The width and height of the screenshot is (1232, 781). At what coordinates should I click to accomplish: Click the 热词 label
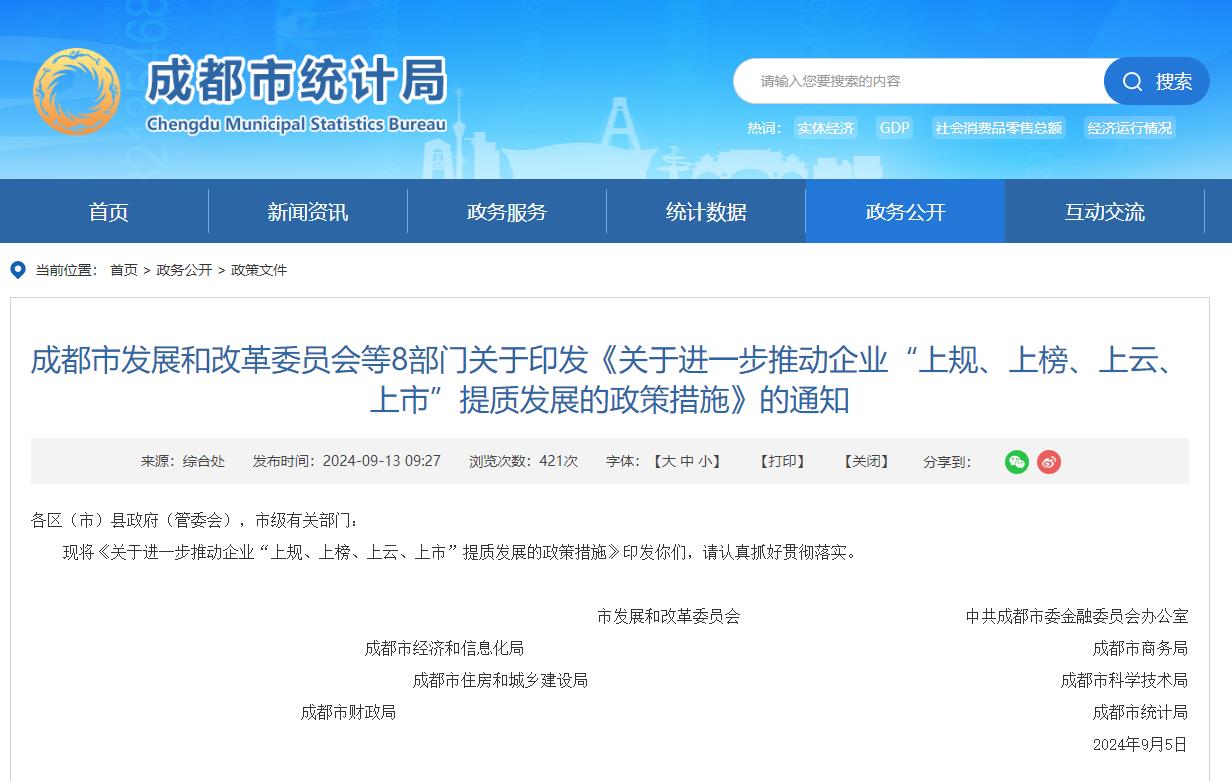point(764,128)
